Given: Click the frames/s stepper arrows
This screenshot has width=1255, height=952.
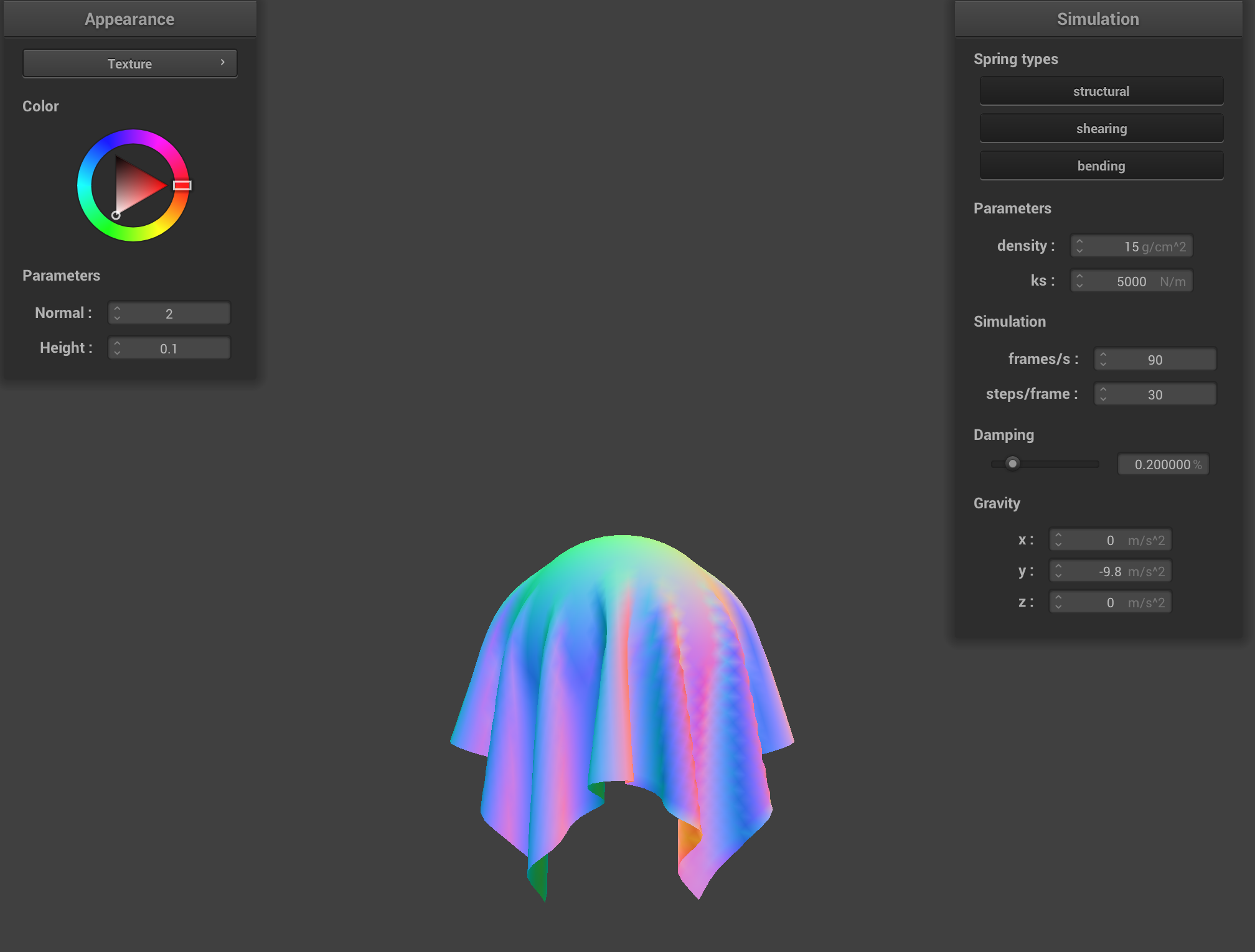Looking at the screenshot, I should [x=1103, y=359].
